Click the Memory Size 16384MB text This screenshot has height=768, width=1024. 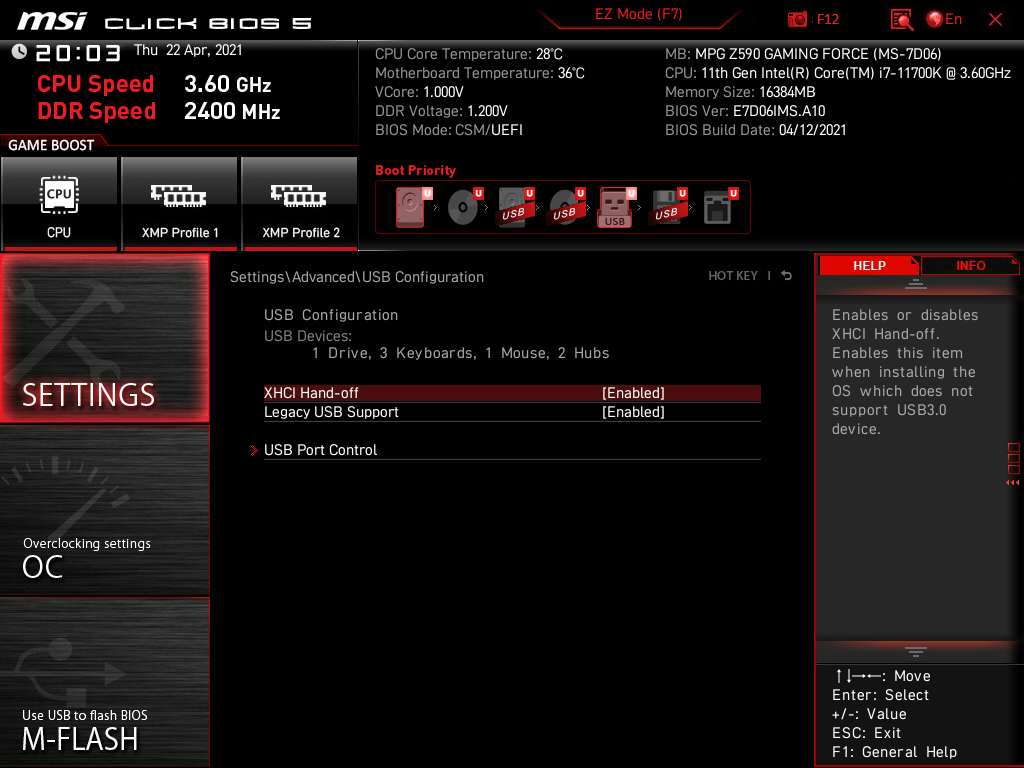click(x=740, y=92)
